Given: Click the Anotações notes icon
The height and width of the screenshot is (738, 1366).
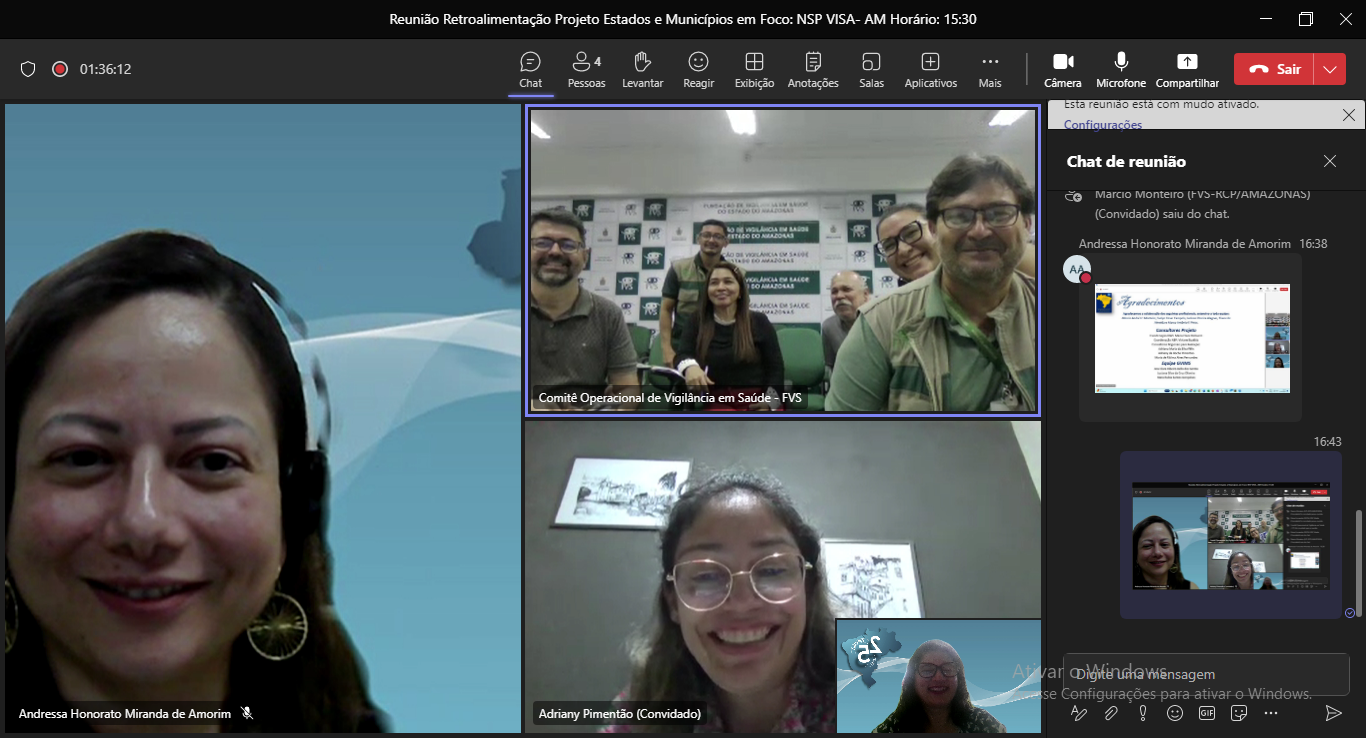Looking at the screenshot, I should pos(813,69).
